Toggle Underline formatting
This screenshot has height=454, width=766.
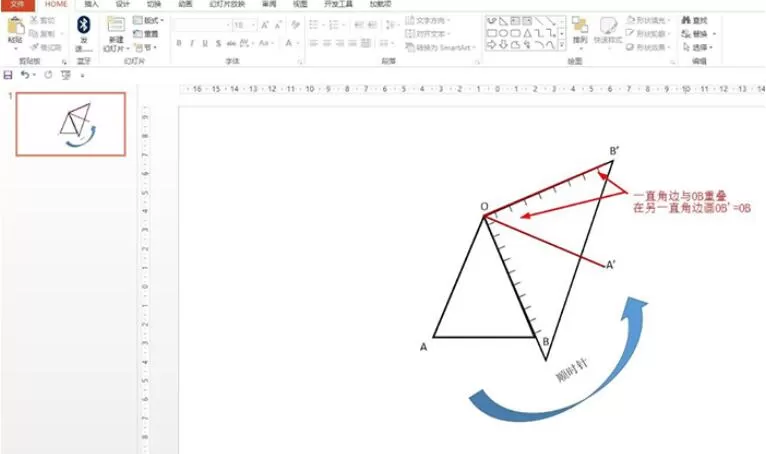(205, 43)
